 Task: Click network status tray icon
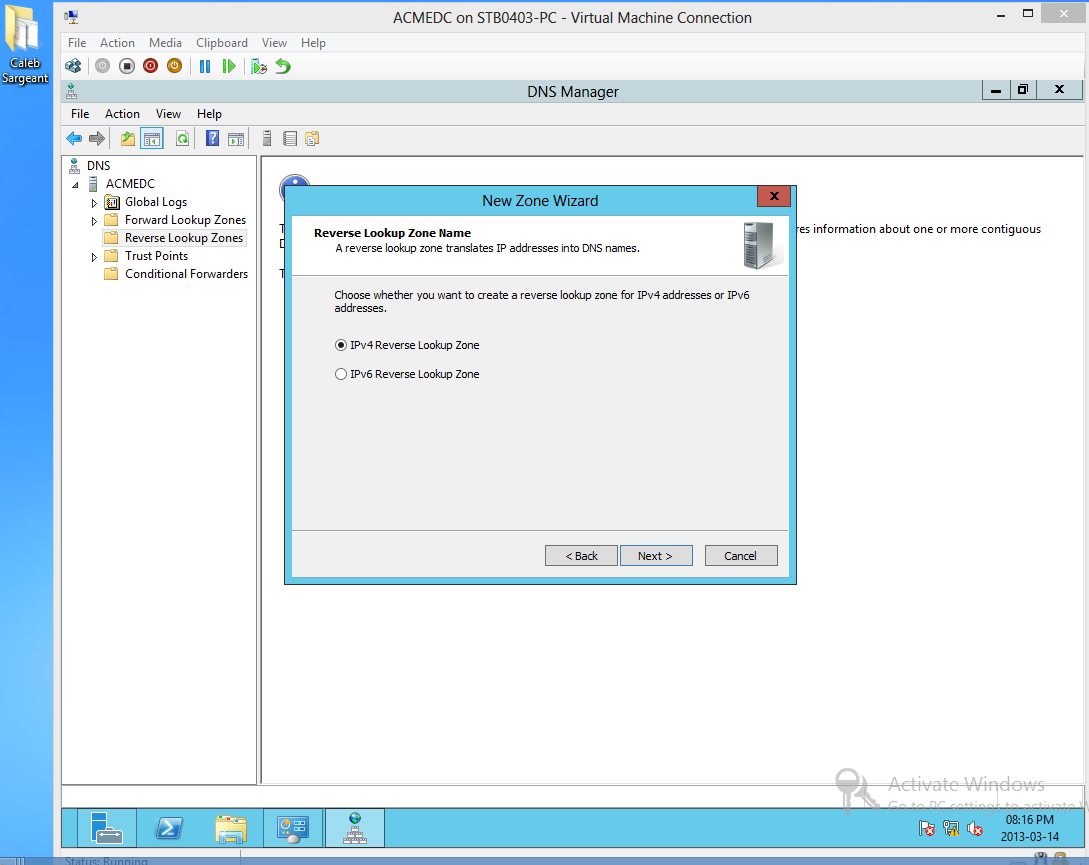[x=951, y=828]
